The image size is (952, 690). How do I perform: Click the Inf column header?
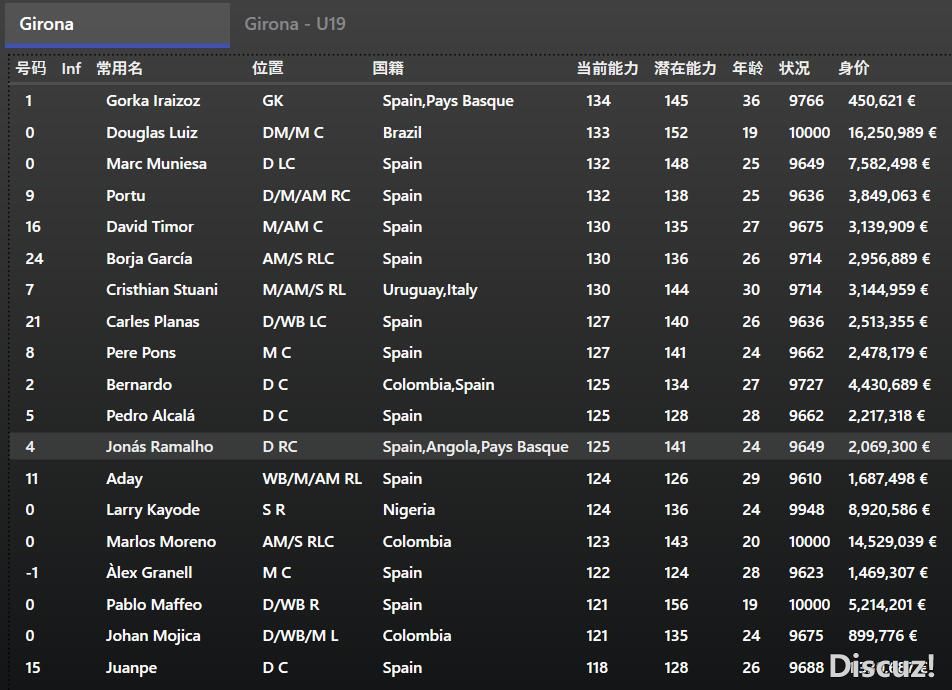(71, 69)
